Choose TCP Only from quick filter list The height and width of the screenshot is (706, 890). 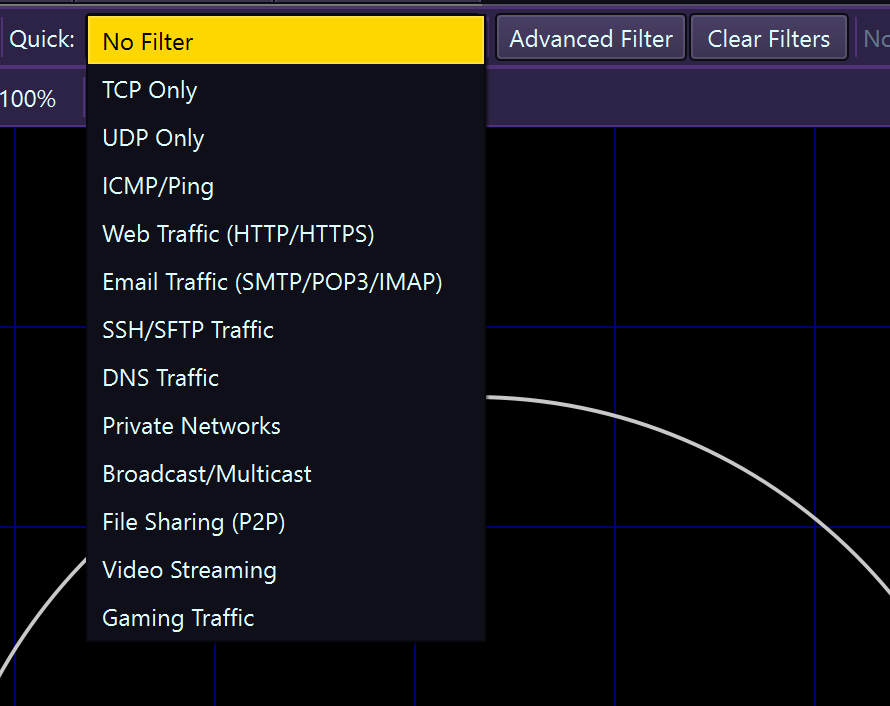coord(150,90)
